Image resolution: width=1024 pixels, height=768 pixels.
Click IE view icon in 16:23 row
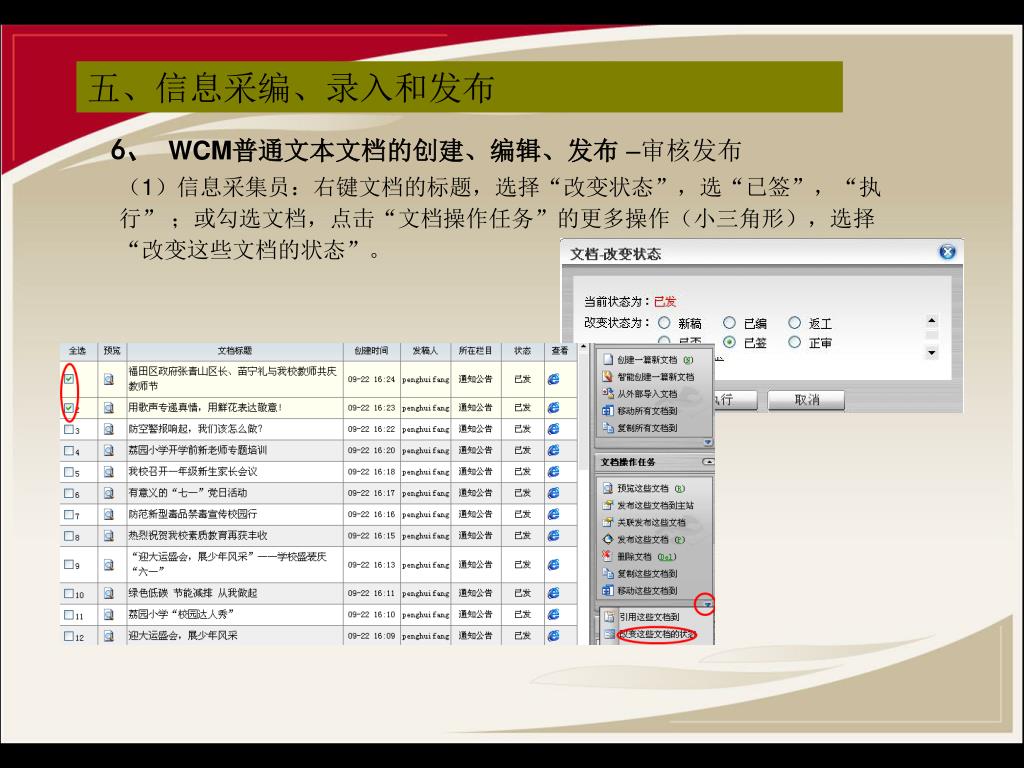(554, 408)
